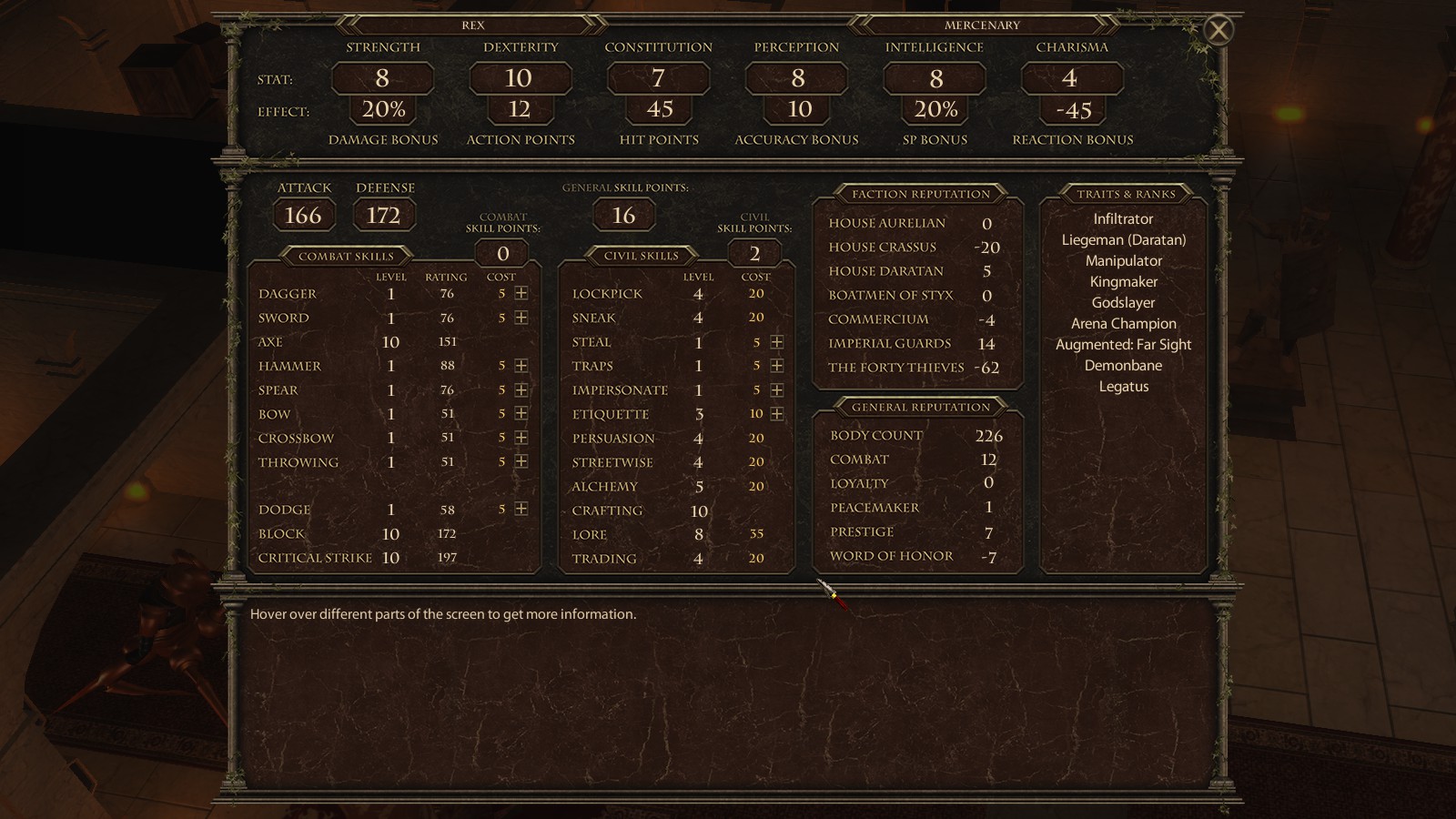Viewport: 1456px width, 819px height.
Task: Click the SP Bonus effect value
Action: 935,110
